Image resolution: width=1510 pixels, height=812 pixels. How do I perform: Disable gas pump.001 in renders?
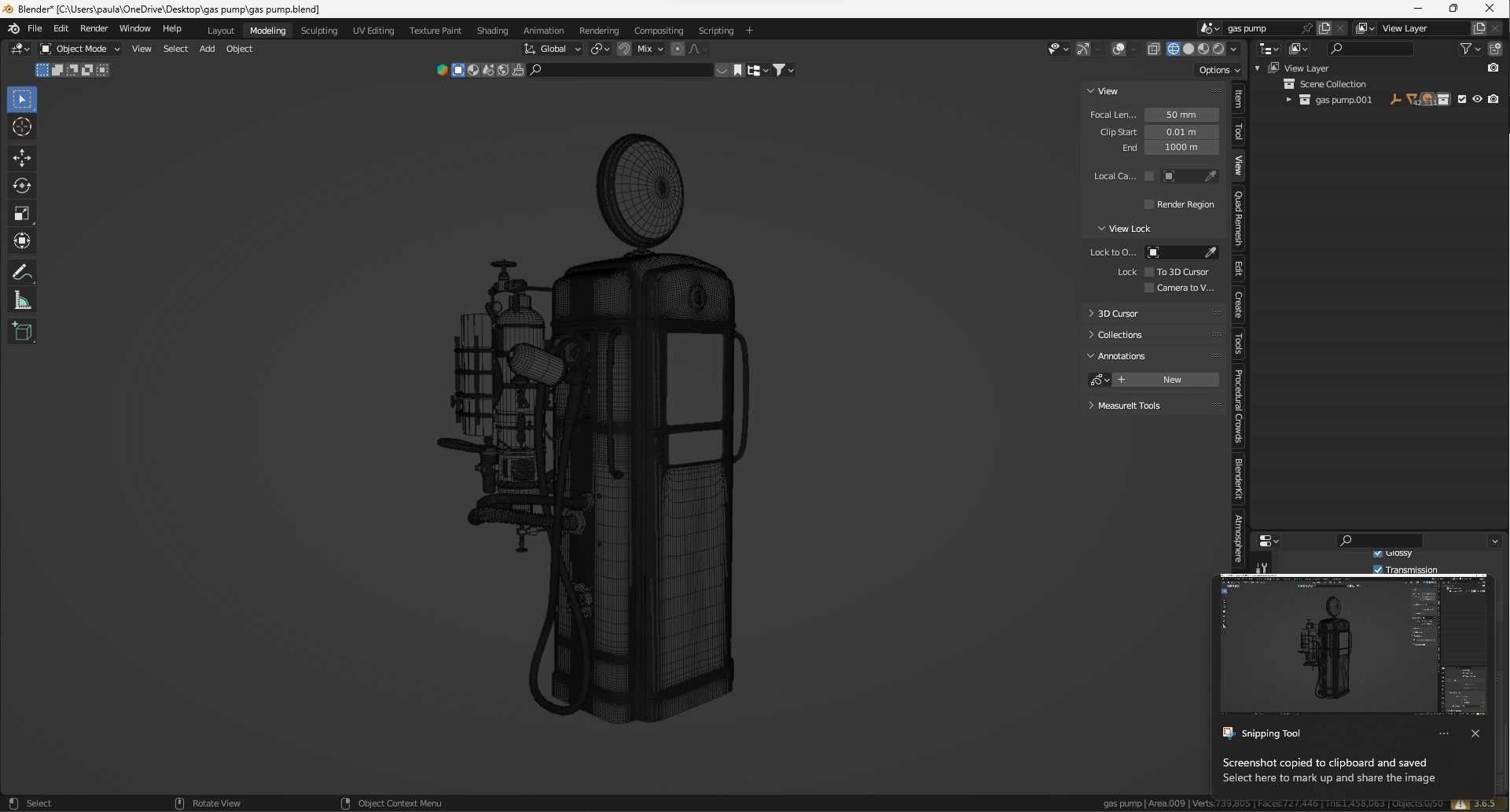pyautogui.click(x=1493, y=100)
